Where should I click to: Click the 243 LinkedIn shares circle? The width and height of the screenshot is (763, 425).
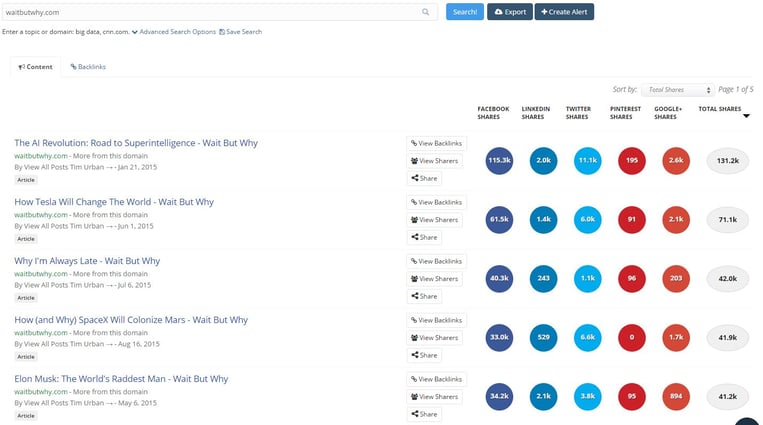tap(544, 278)
